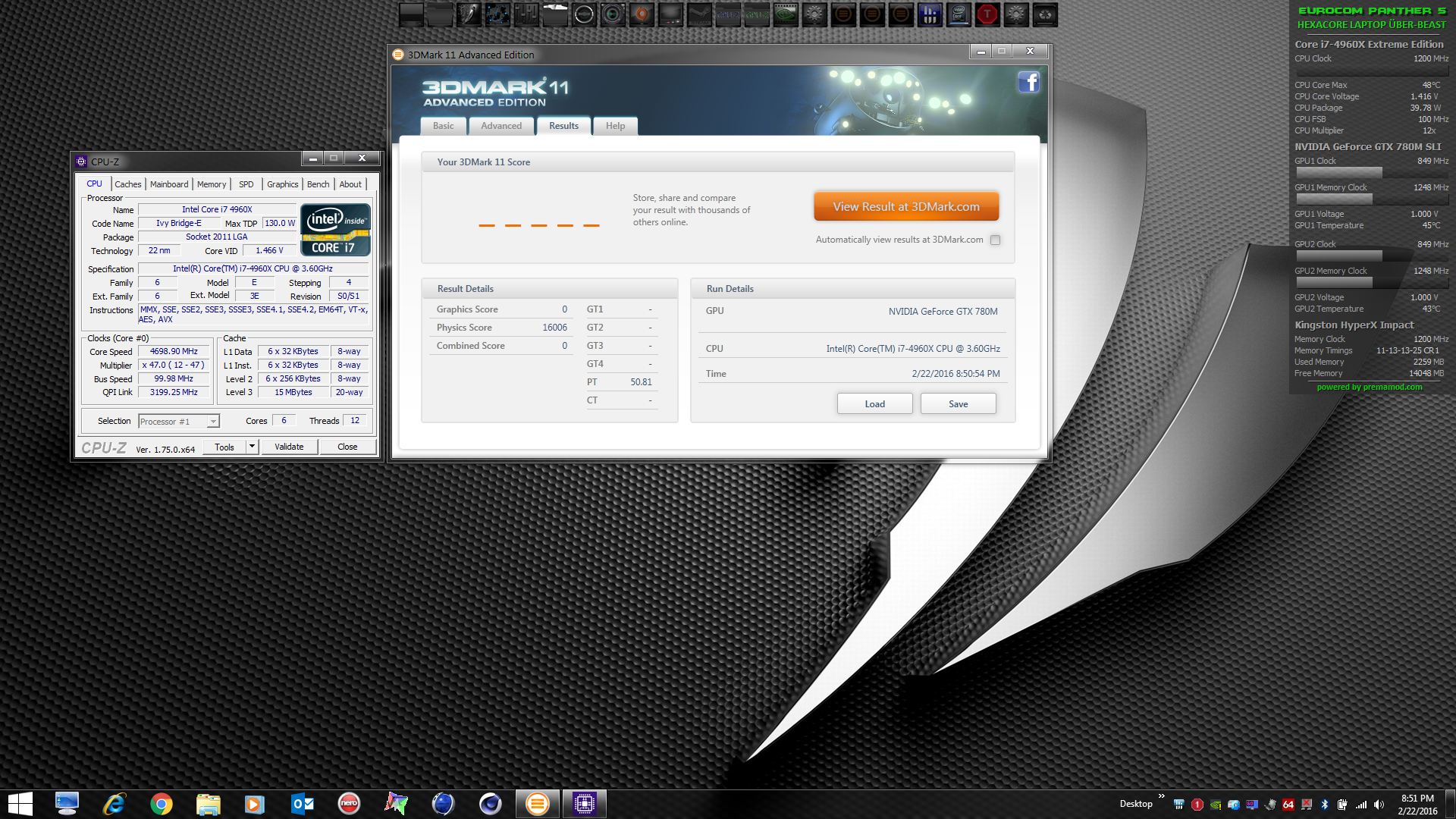This screenshot has width=1456, height=819.
Task: Open the network signal tray icon
Action: point(1361,805)
